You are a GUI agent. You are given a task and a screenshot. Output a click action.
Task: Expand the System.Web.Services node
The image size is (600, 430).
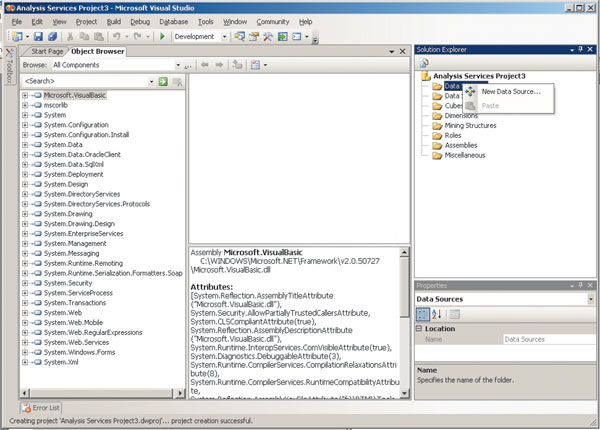[25, 342]
